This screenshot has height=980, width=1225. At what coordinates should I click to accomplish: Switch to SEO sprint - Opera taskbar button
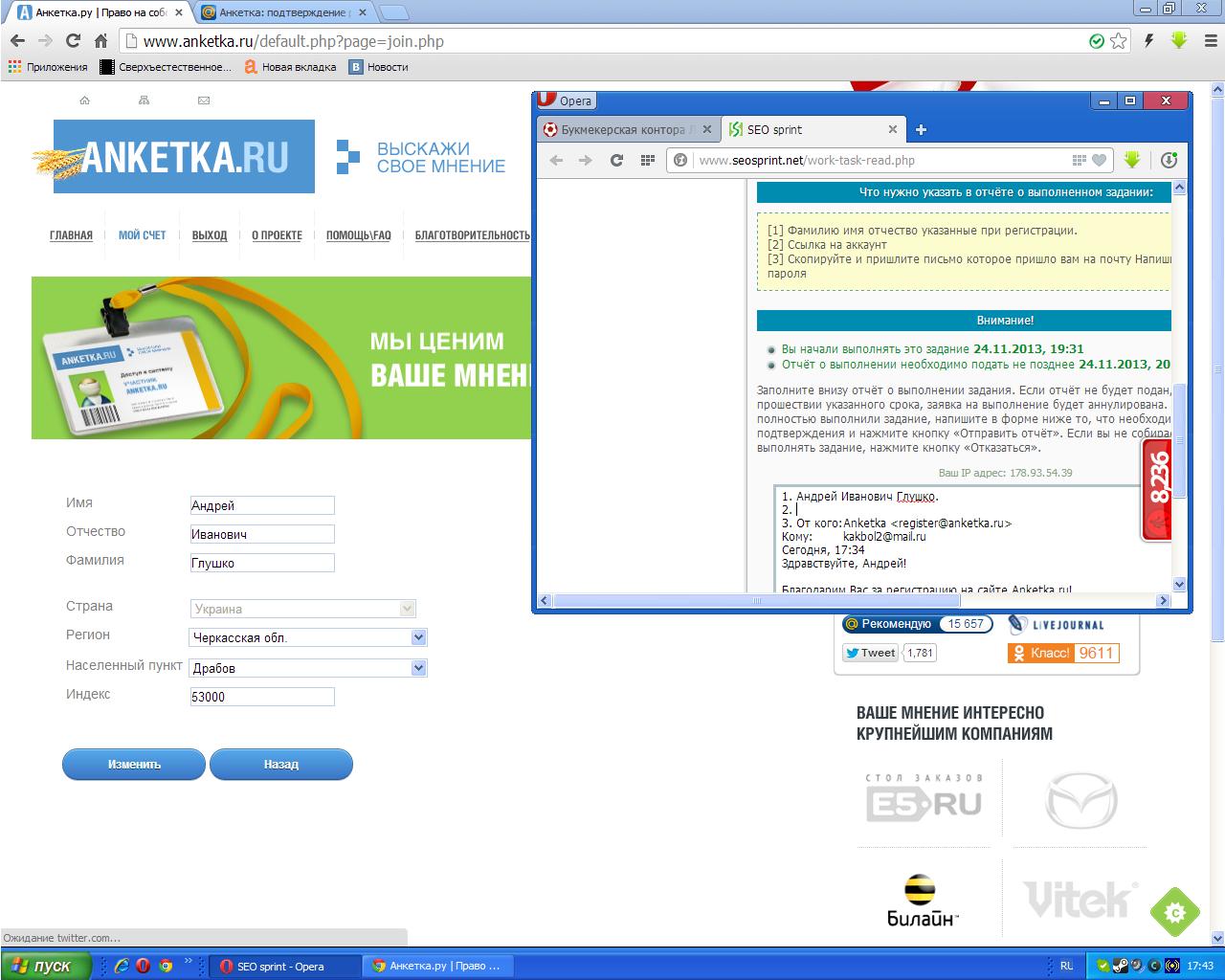(x=286, y=967)
